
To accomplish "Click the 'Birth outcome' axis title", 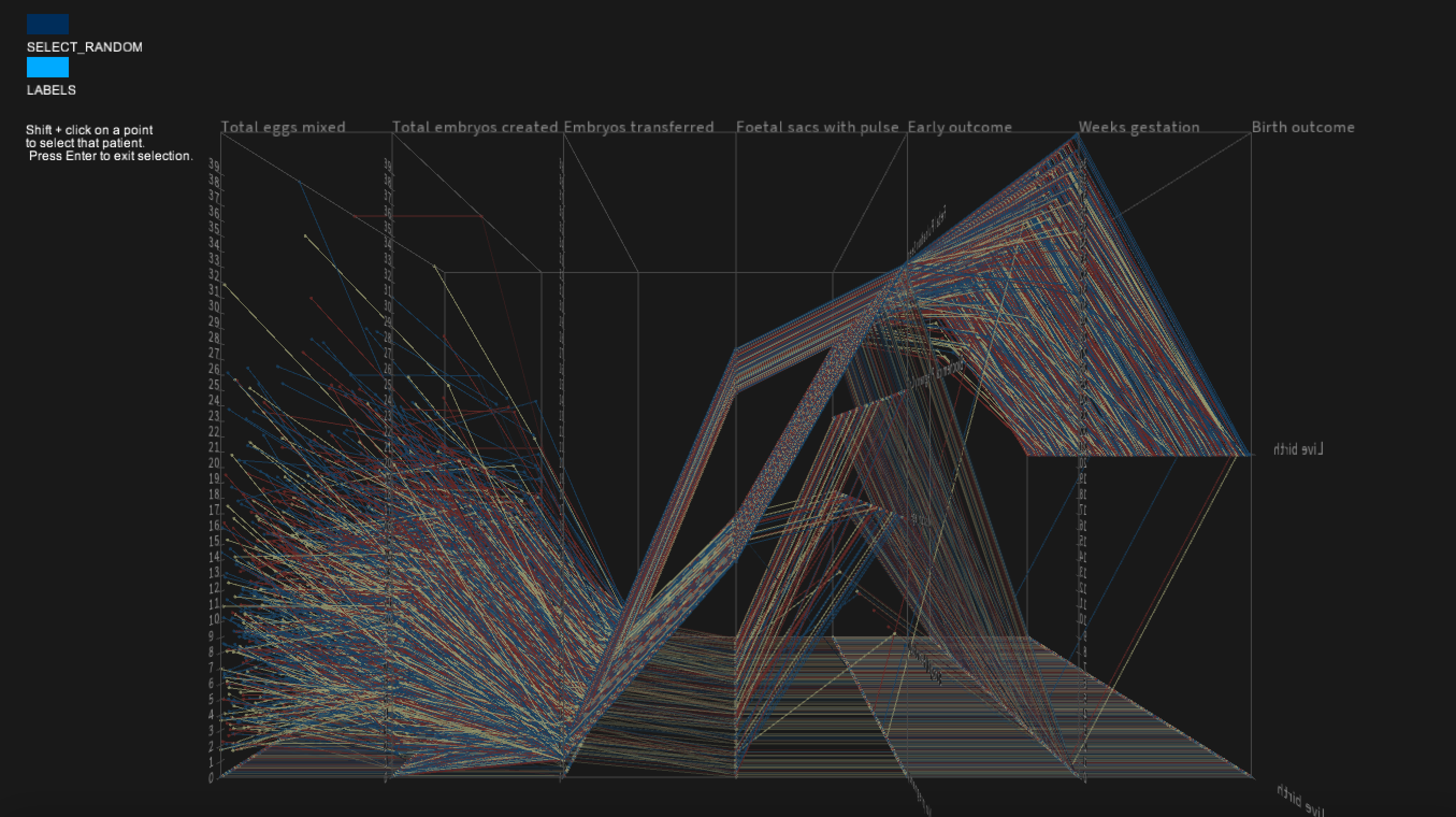I will (x=1303, y=127).
